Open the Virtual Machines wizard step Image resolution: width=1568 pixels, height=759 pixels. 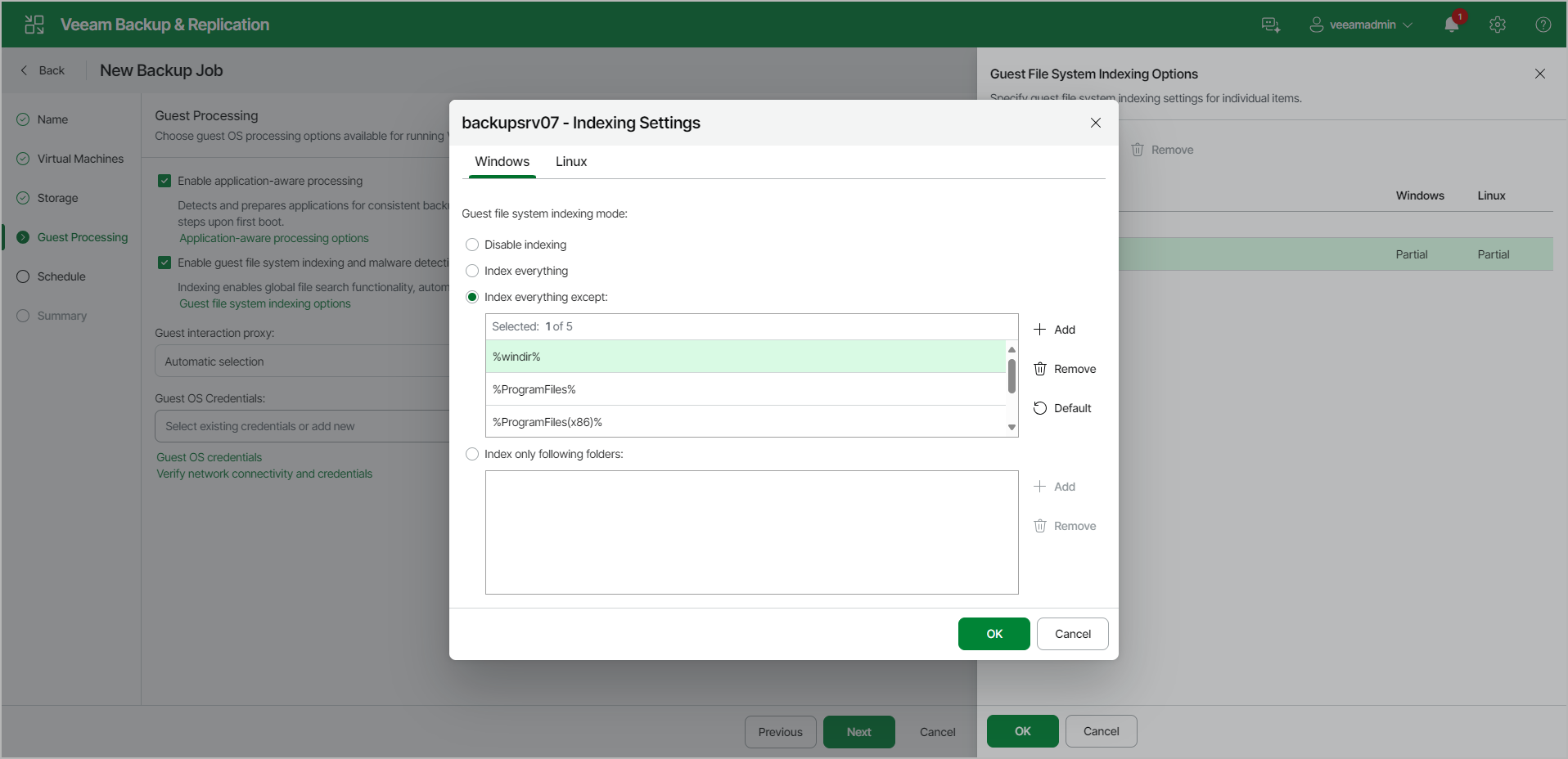80,159
